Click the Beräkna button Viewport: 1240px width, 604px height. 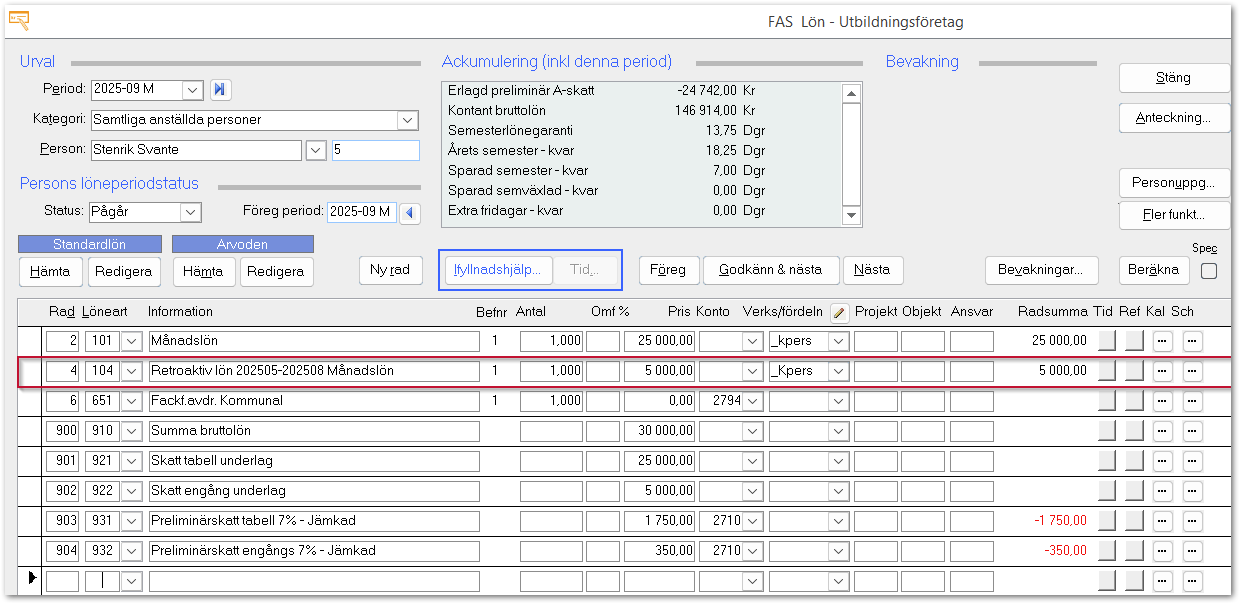(1156, 270)
